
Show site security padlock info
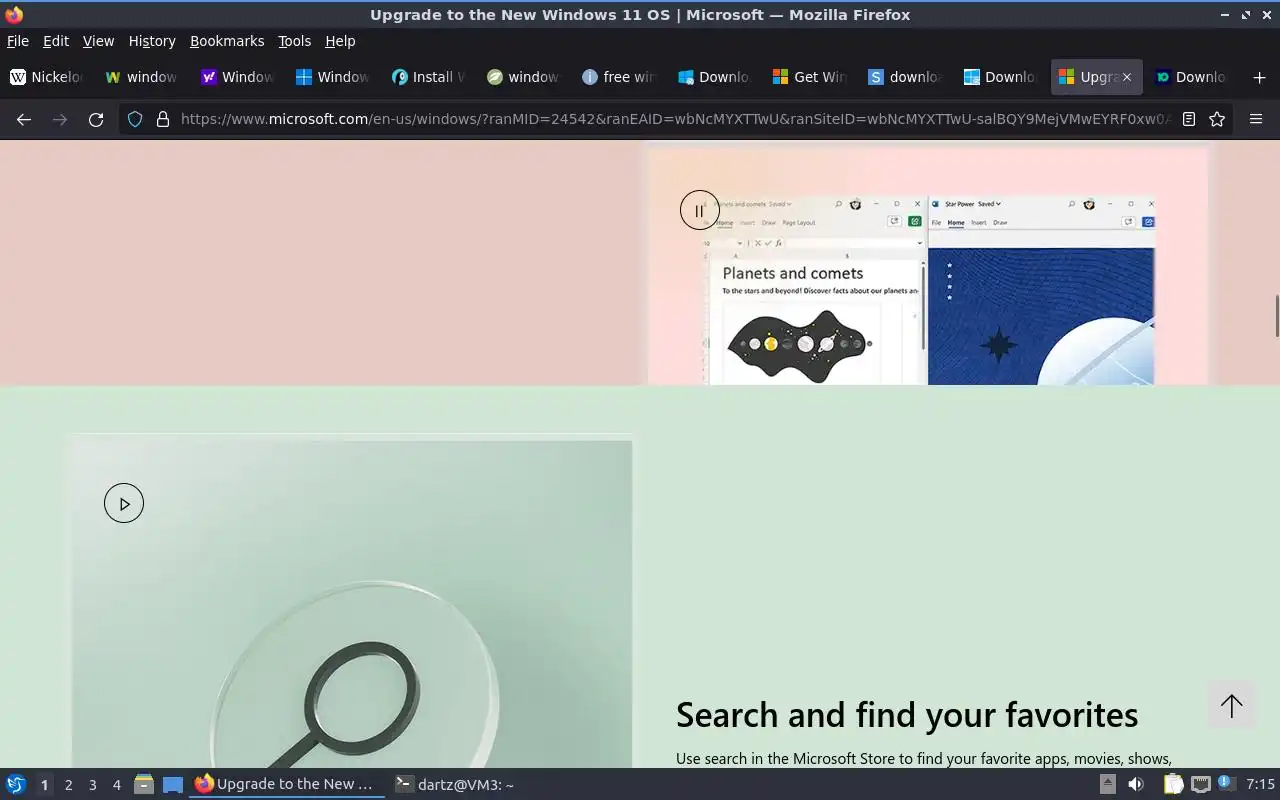[x=163, y=119]
